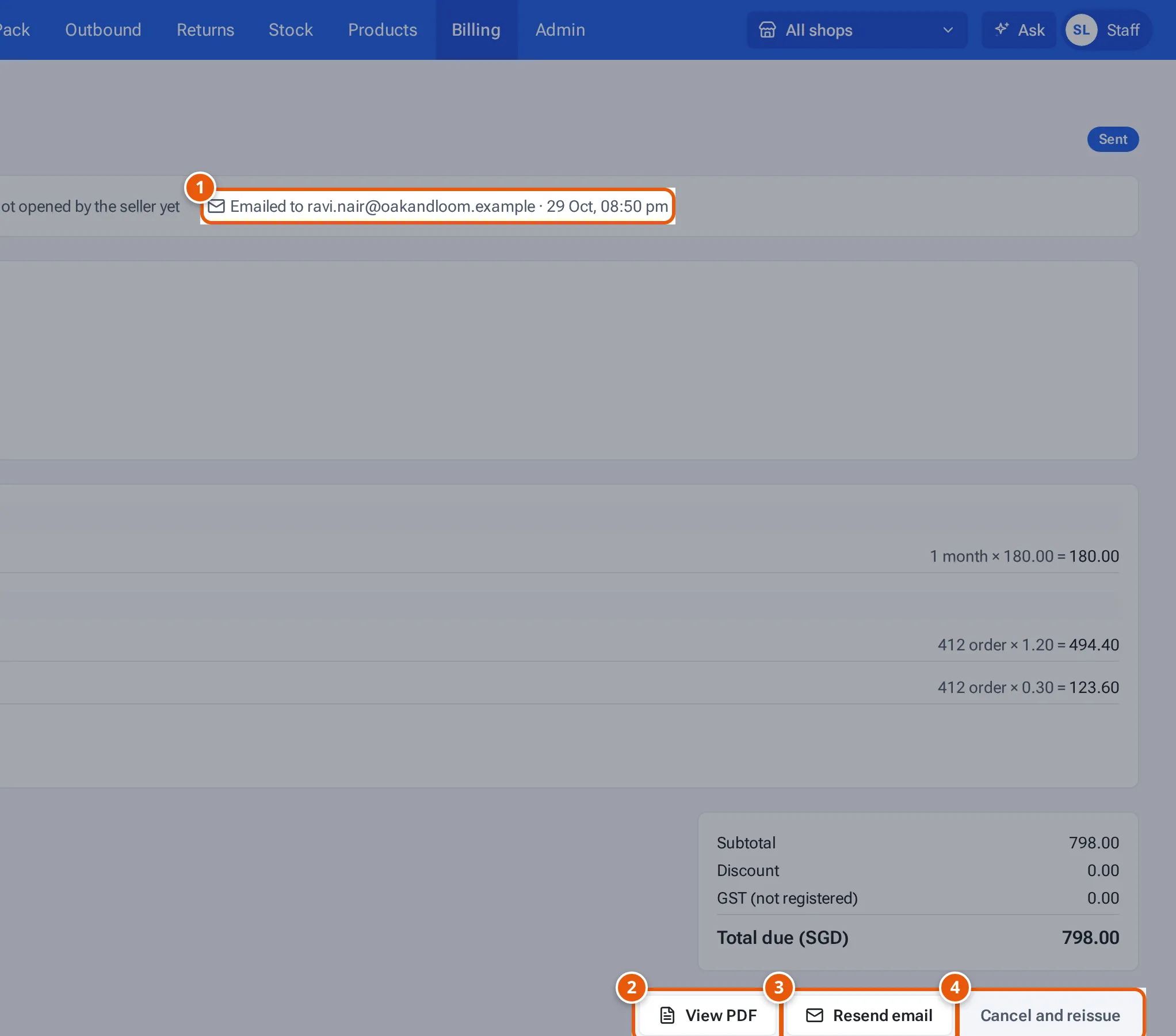The height and width of the screenshot is (1036, 1176).
Task: Click the envelope icon before Emailed to
Action: 216,206
